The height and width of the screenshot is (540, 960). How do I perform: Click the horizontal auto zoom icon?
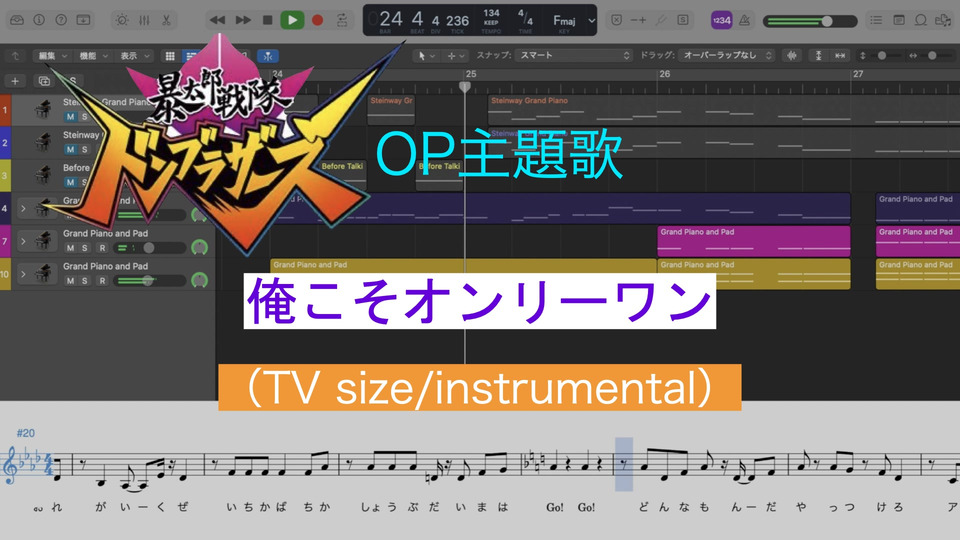point(840,56)
